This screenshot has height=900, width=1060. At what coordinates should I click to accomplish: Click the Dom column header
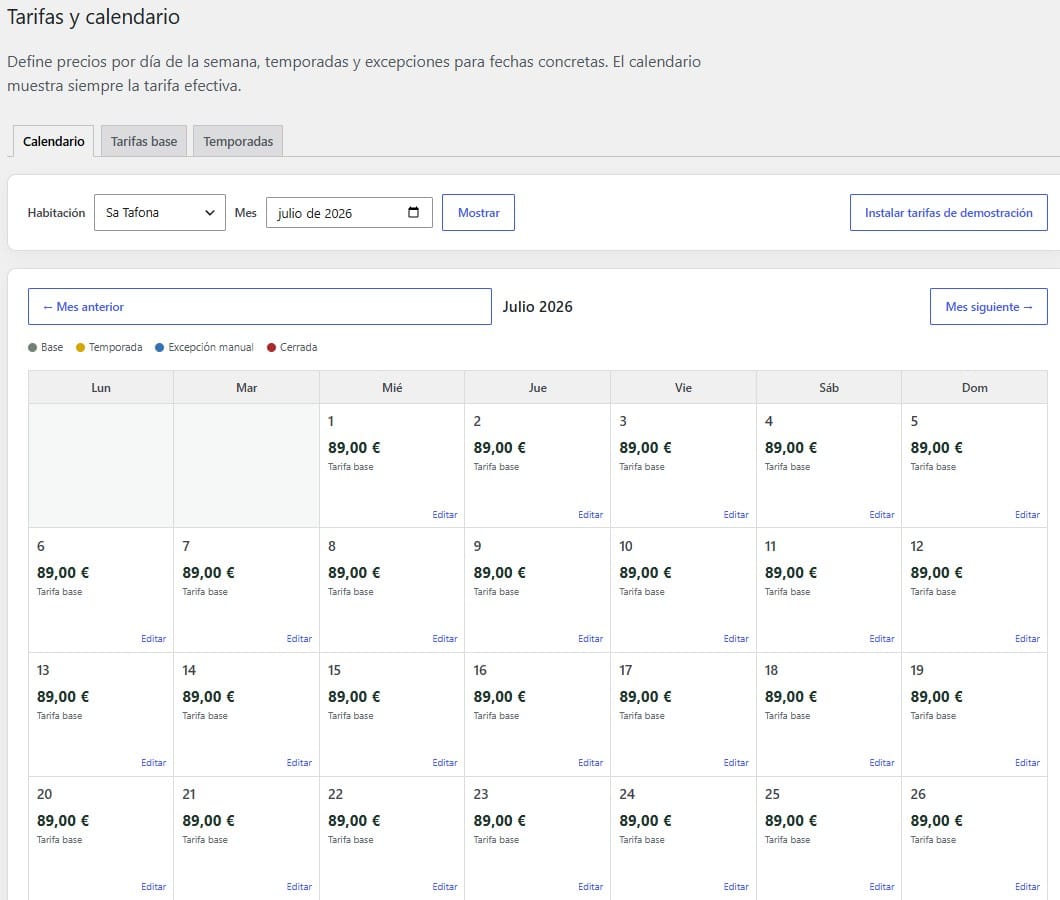975,387
